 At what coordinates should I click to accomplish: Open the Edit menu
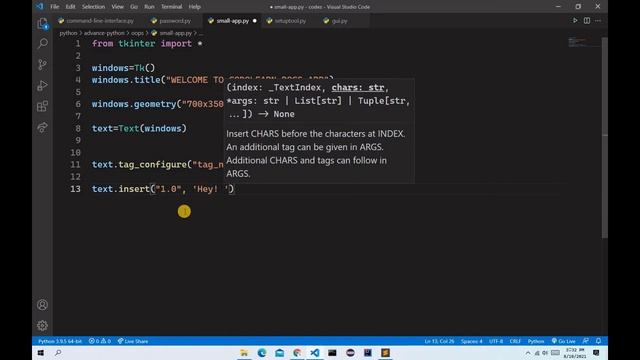point(70,7)
